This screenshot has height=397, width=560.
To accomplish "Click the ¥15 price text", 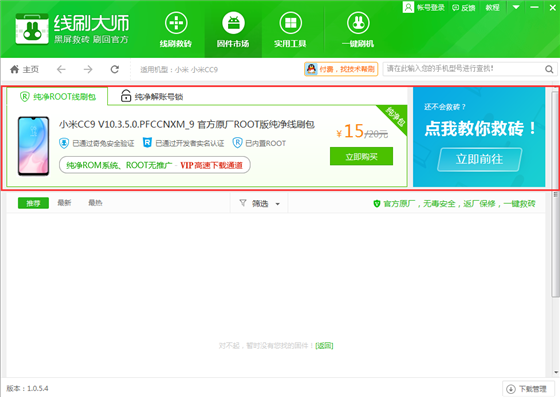I will click(x=350, y=131).
